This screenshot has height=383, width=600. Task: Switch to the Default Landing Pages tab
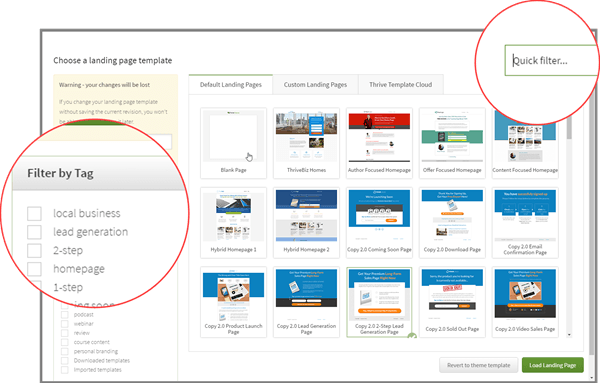click(231, 85)
